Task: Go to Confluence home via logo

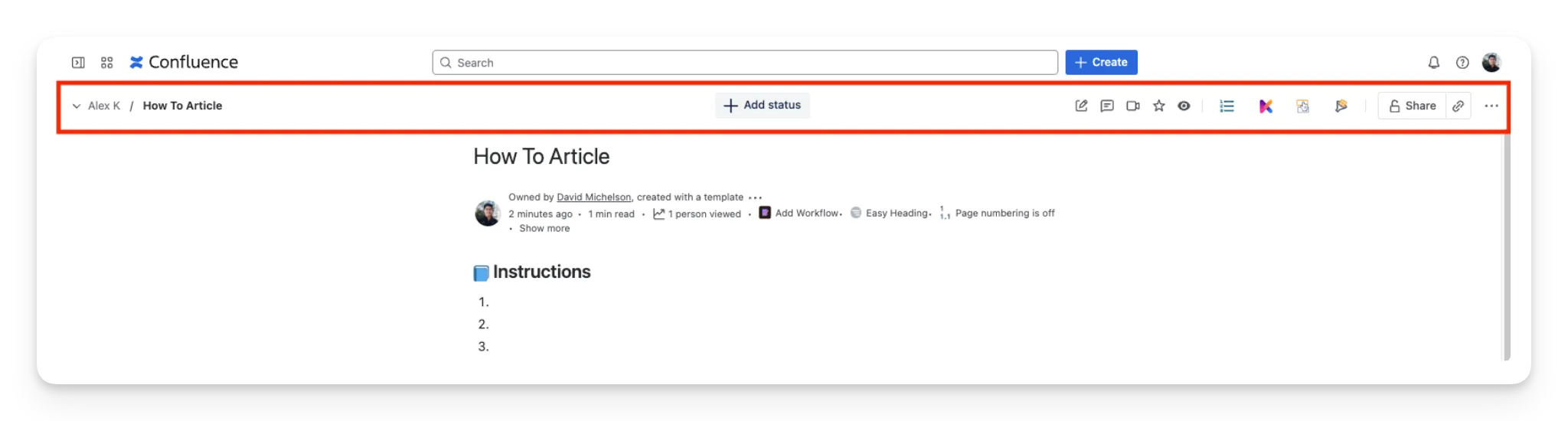Action: [184, 62]
